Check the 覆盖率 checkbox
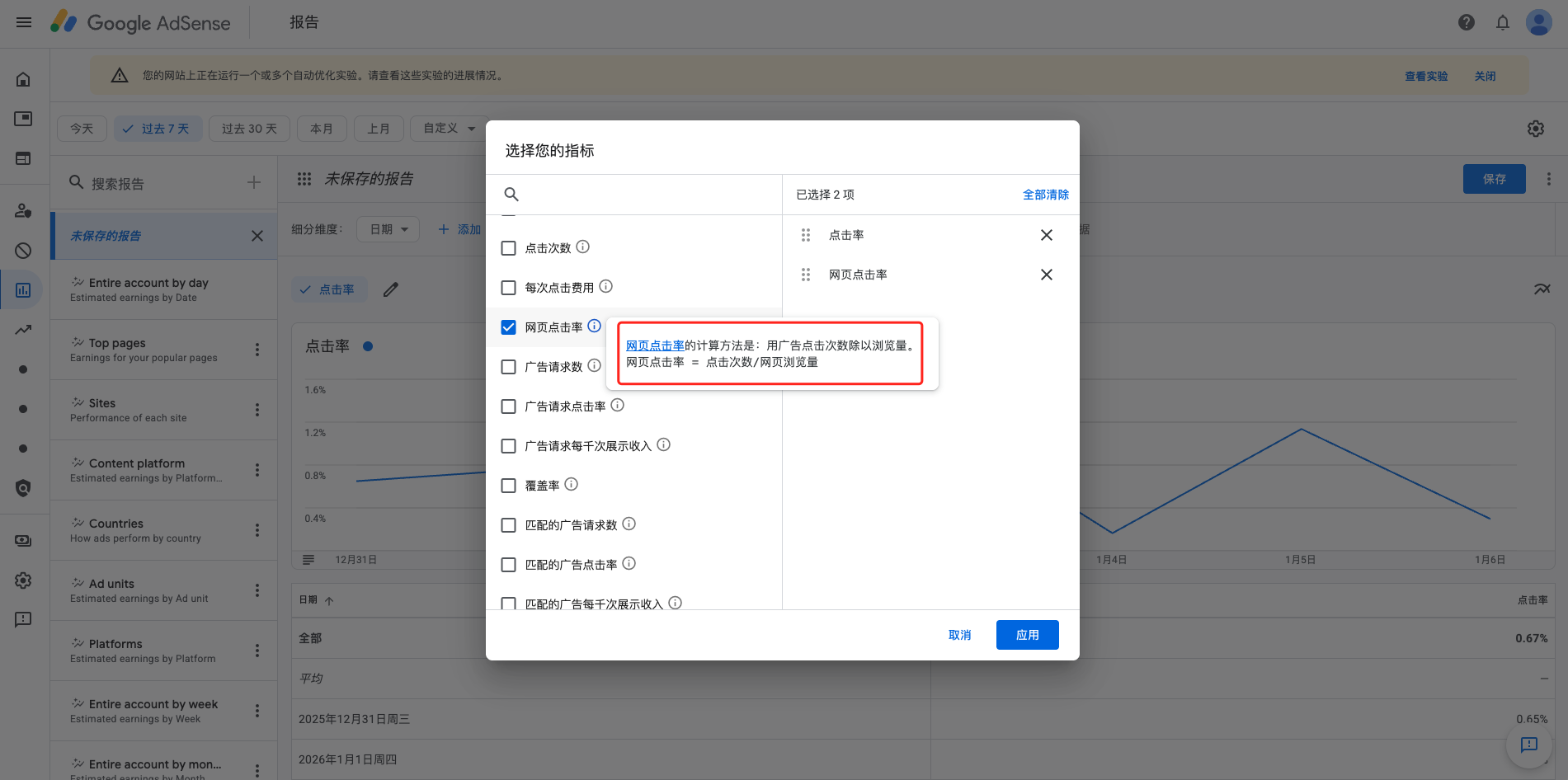1568x780 pixels. 509,486
